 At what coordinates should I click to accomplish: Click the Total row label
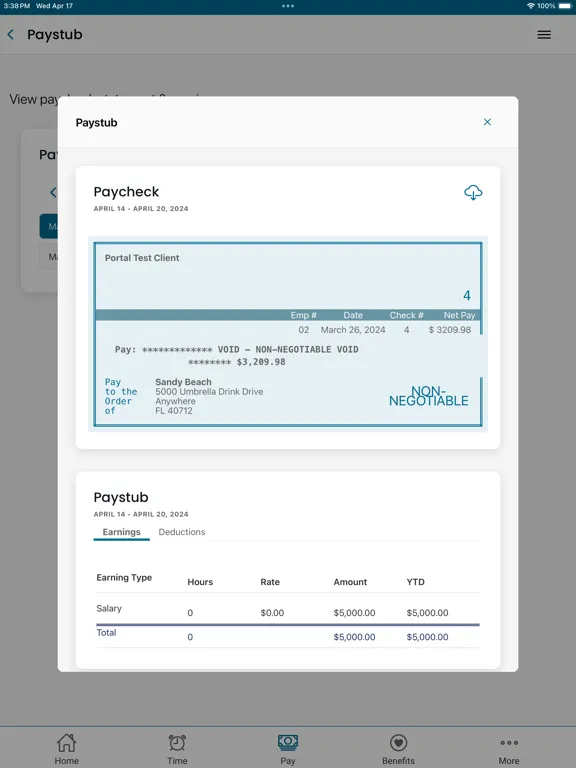106,633
